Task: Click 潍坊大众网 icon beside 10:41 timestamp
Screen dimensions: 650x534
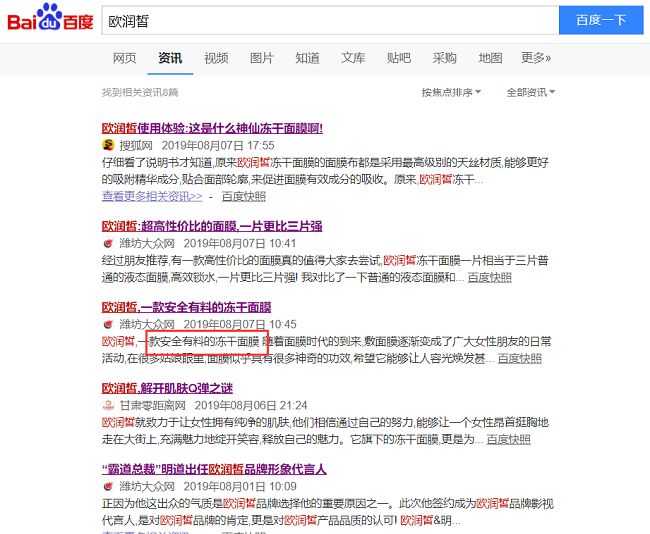Action: coord(108,243)
